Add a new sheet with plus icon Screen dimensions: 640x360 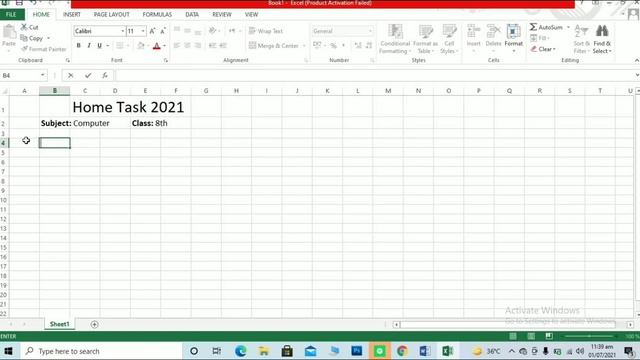pos(94,324)
